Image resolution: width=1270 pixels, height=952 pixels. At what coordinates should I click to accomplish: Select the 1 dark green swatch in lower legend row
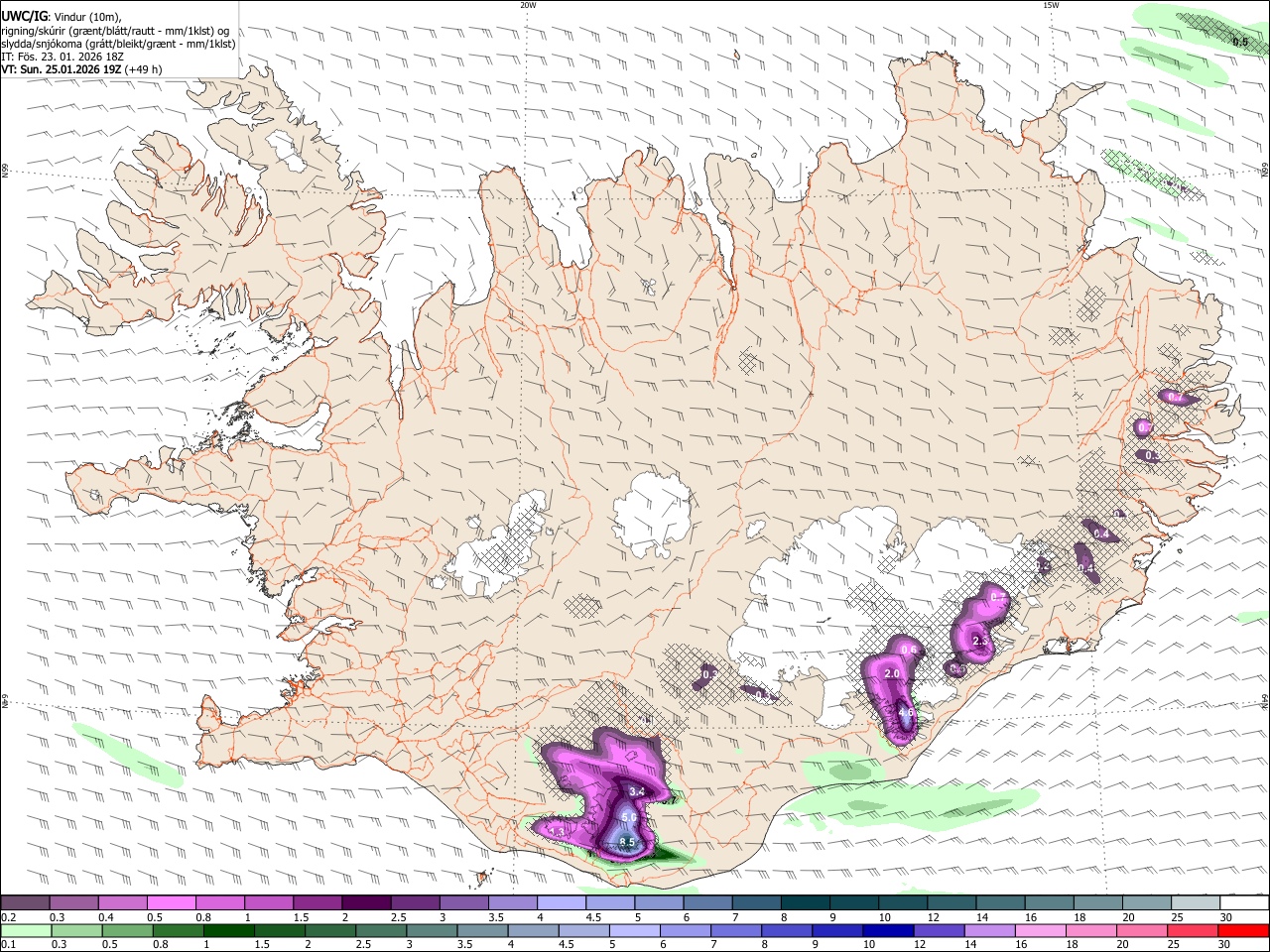pyautogui.click(x=229, y=930)
